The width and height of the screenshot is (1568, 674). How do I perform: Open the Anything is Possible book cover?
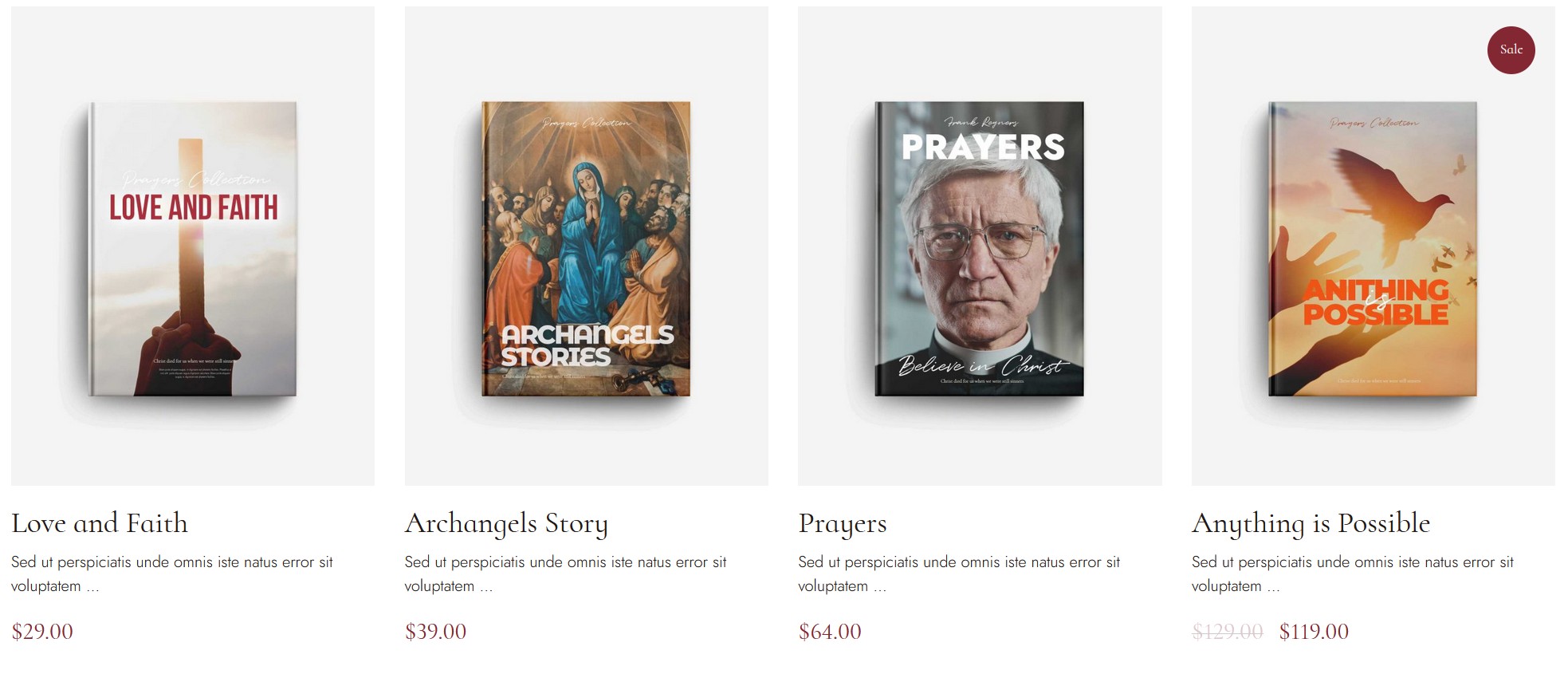pyautogui.click(x=1373, y=248)
